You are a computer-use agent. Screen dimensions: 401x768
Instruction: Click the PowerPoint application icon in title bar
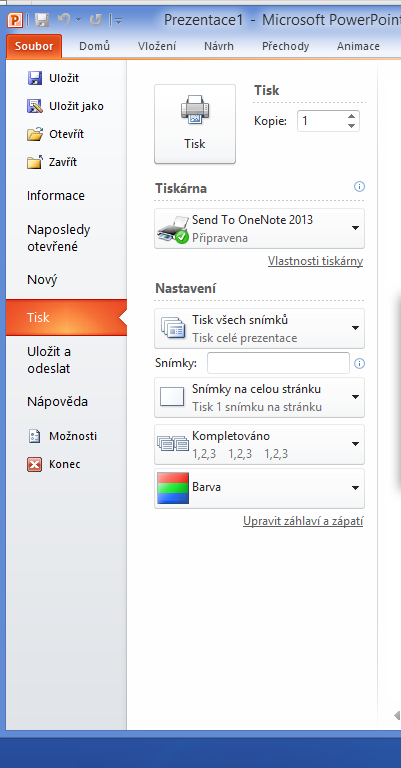pyautogui.click(x=16, y=20)
